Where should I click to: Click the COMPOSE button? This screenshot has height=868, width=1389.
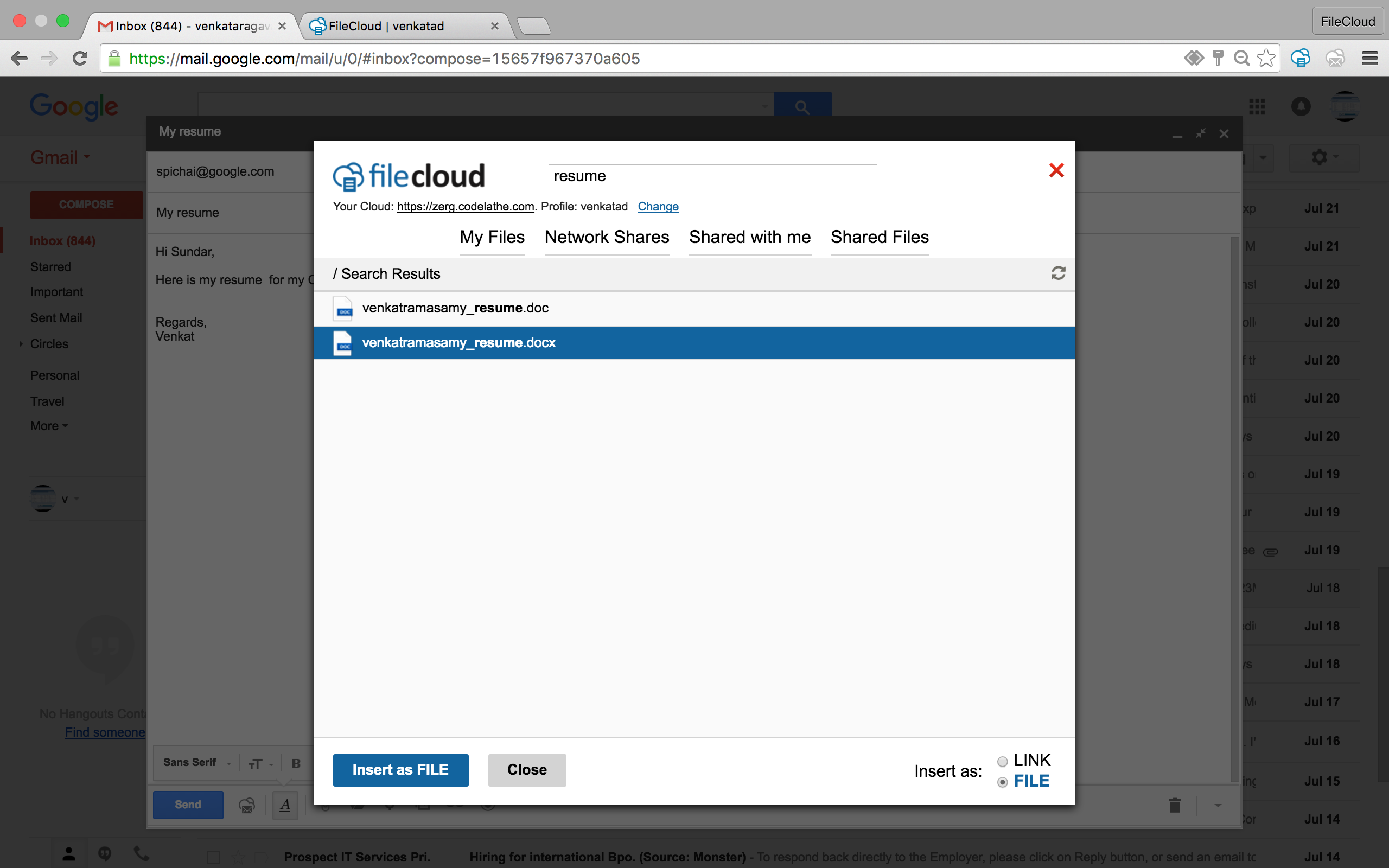86,205
